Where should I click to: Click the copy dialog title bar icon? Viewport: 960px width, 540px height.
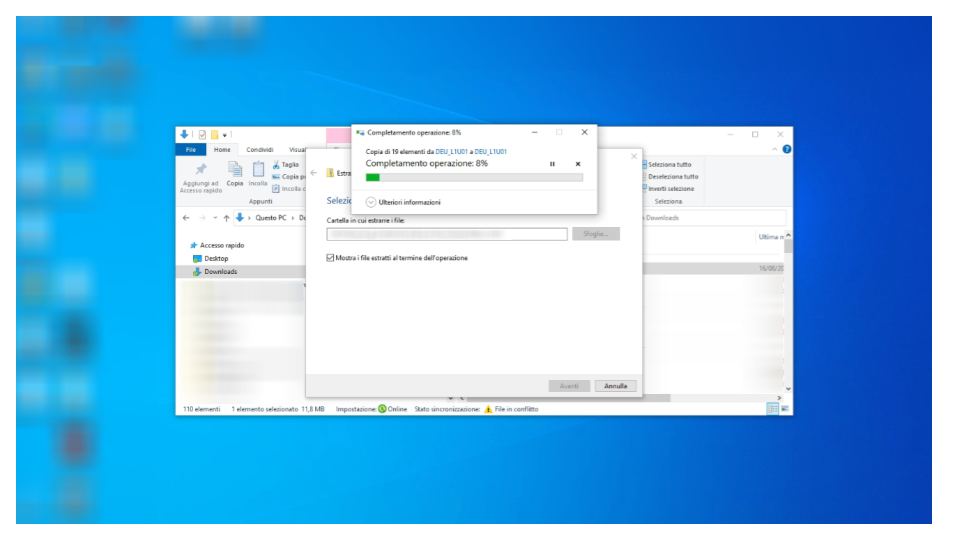tap(360, 133)
